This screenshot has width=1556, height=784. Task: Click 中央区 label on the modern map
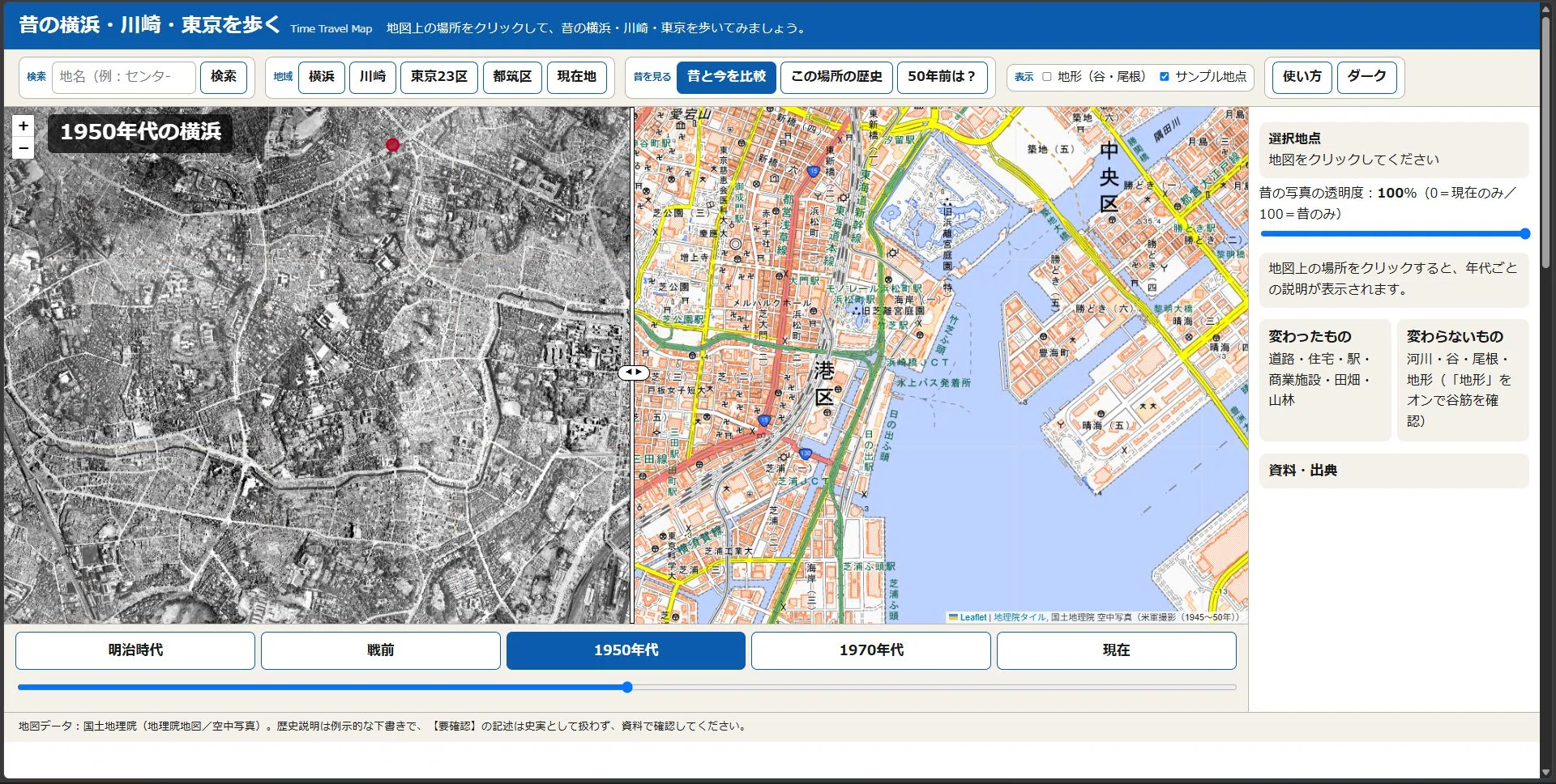[1109, 177]
